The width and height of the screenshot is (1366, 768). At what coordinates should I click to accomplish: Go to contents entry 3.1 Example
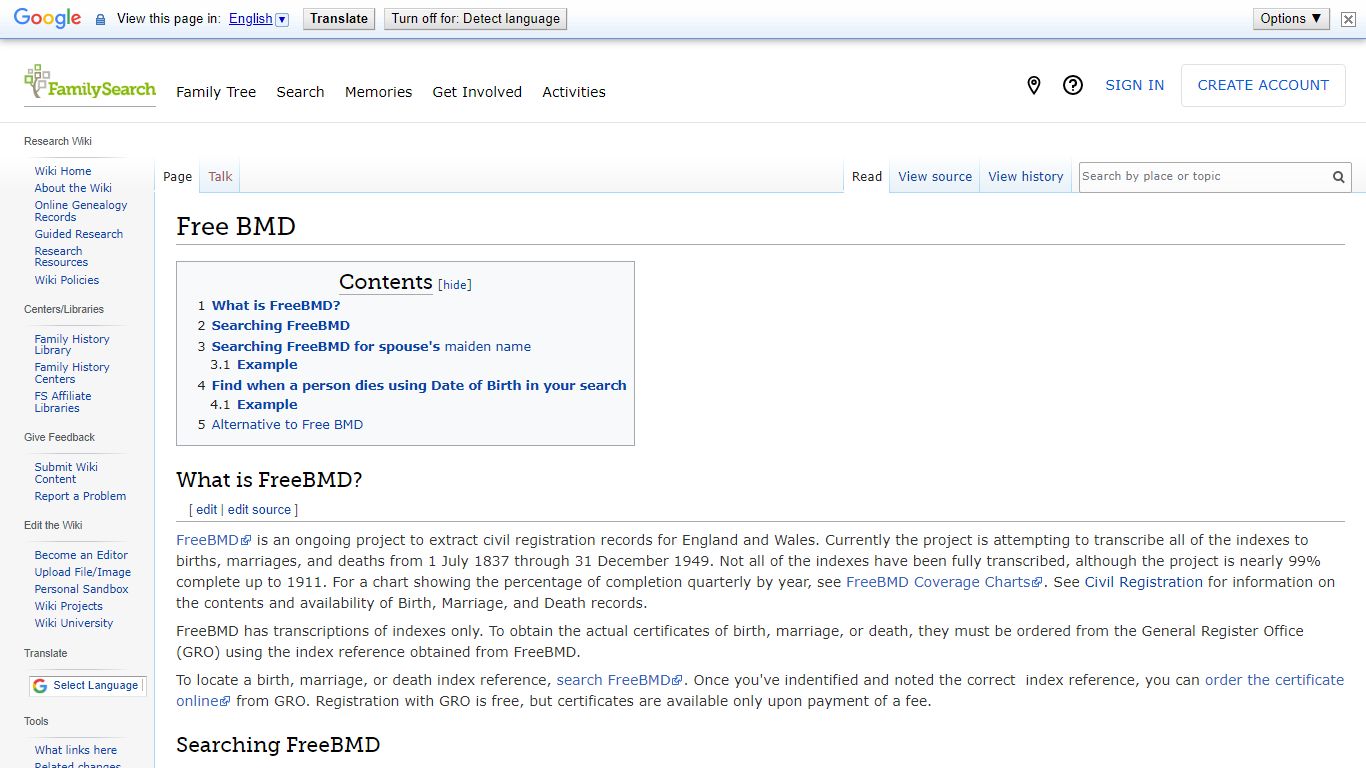[x=267, y=365]
